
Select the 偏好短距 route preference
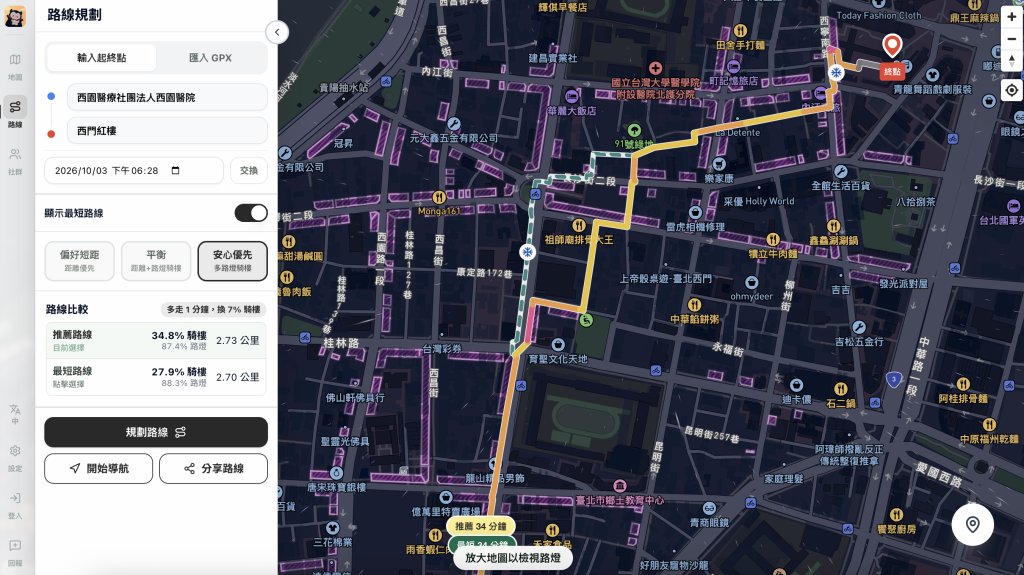pos(80,261)
